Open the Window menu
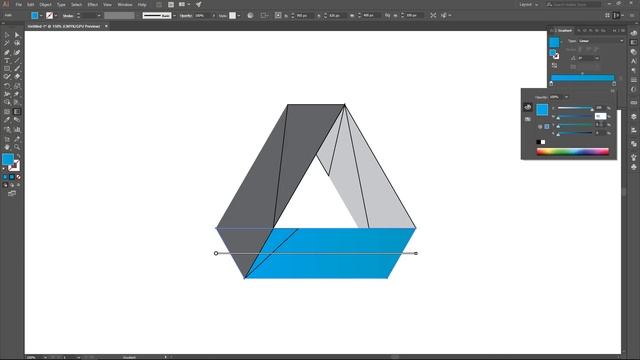 click(124, 4)
